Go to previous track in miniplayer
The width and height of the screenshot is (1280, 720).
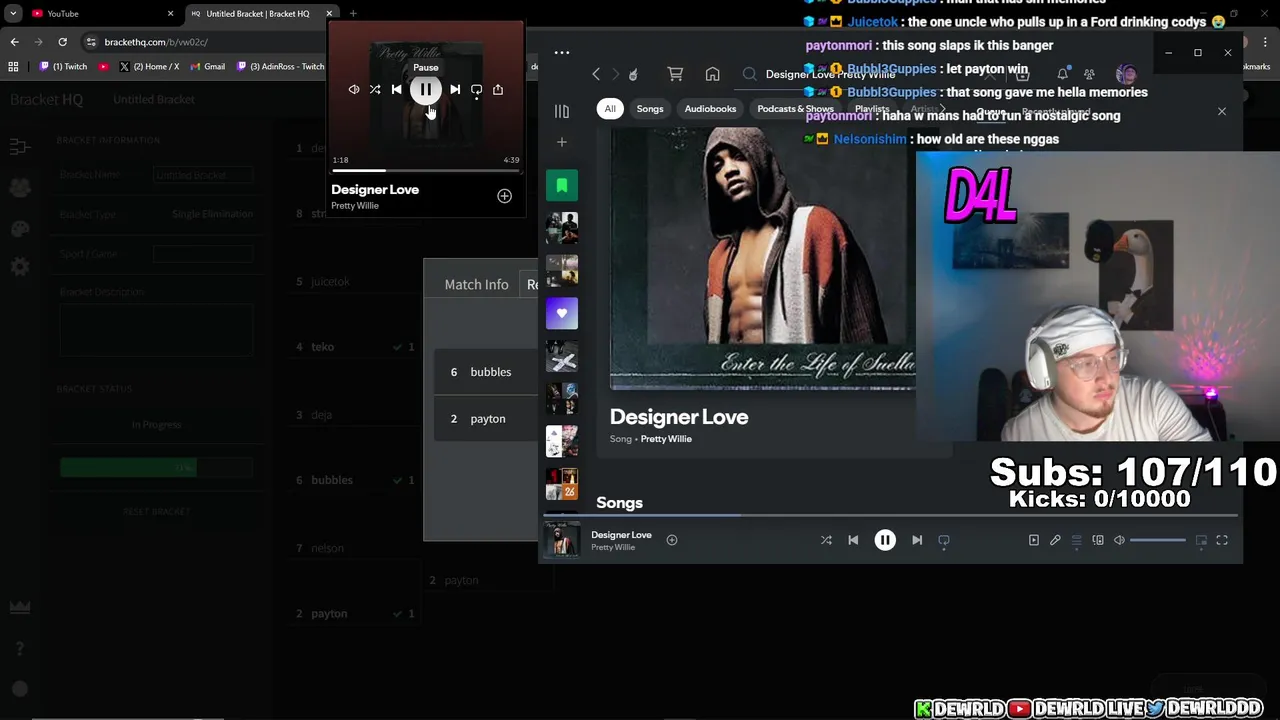point(396,90)
